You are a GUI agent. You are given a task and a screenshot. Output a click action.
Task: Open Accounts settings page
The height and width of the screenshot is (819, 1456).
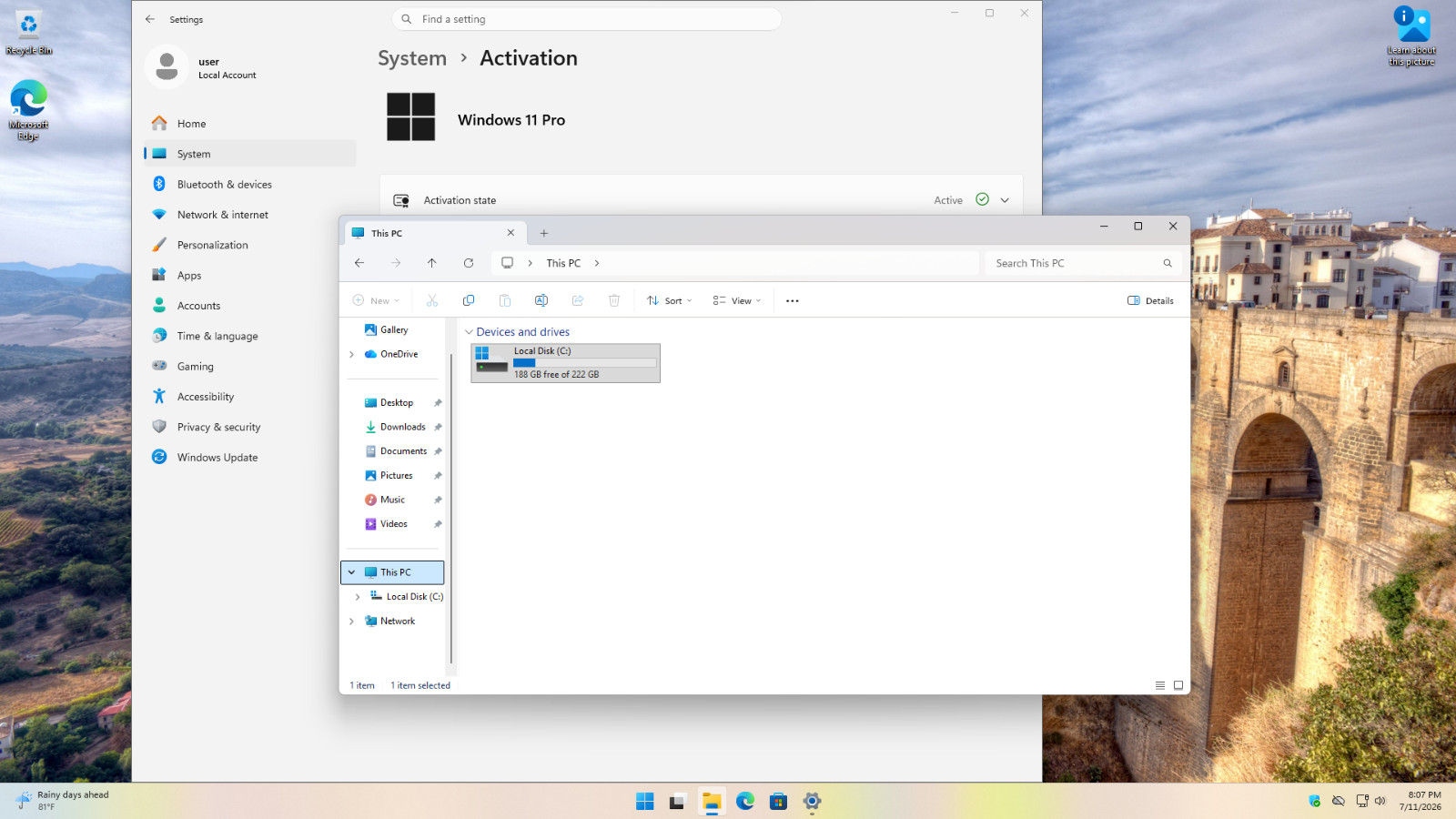pos(249,306)
